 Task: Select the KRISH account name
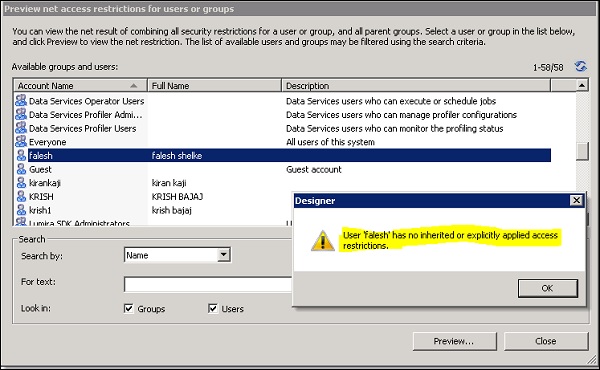[x=41, y=197]
